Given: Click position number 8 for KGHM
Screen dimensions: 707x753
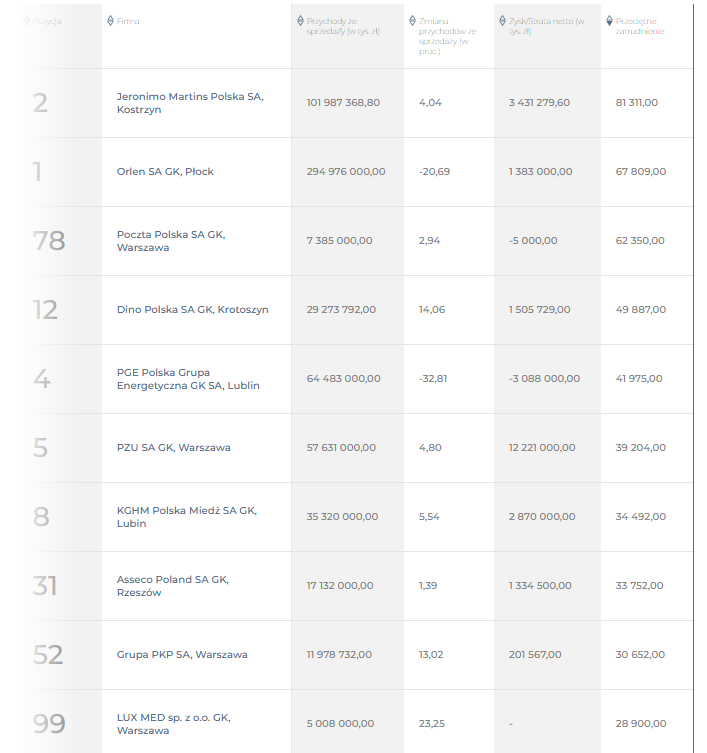Looking at the screenshot, I should (x=41, y=517).
